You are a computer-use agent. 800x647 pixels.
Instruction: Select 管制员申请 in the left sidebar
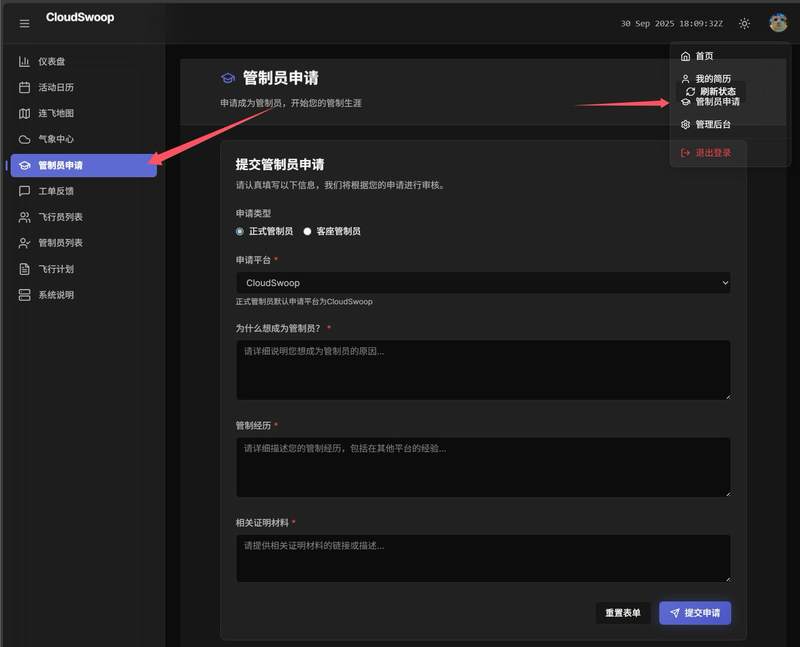[x=84, y=165]
